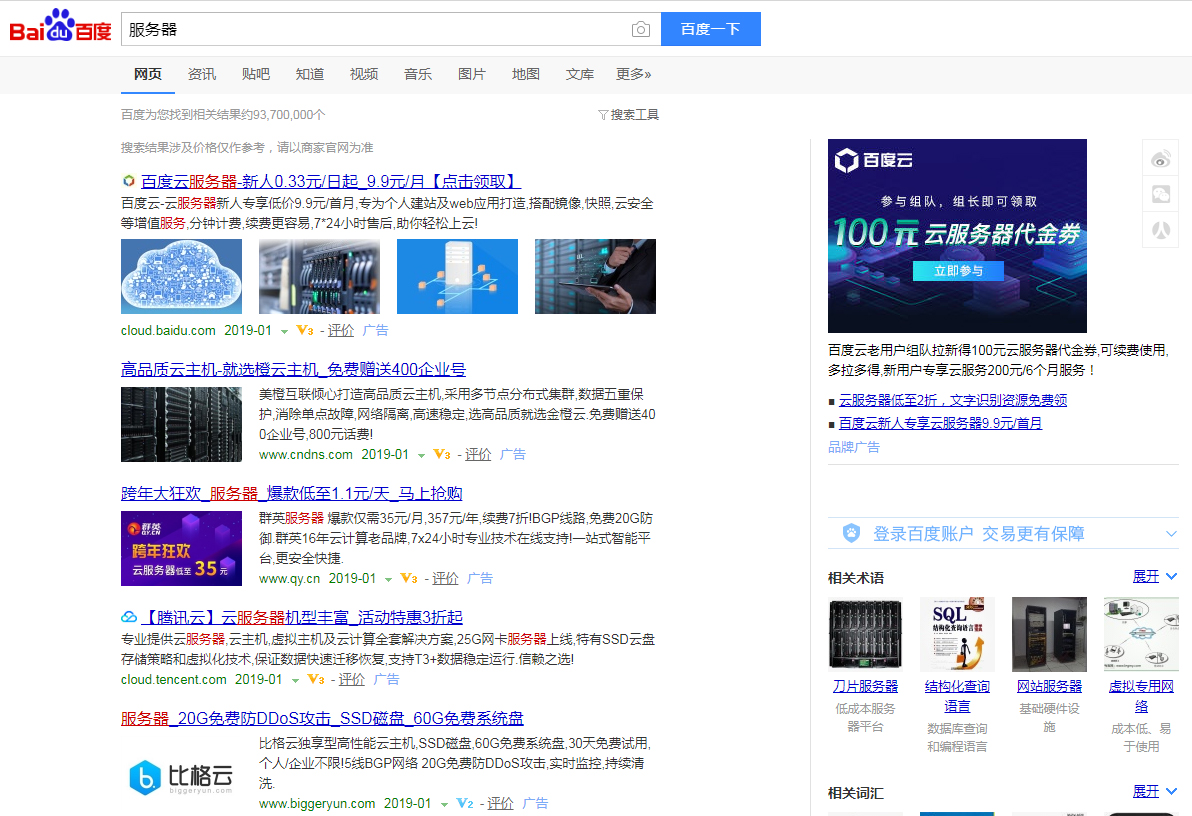Click 立即参与 in the banner ad
This screenshot has height=816, width=1192.
pos(958,271)
